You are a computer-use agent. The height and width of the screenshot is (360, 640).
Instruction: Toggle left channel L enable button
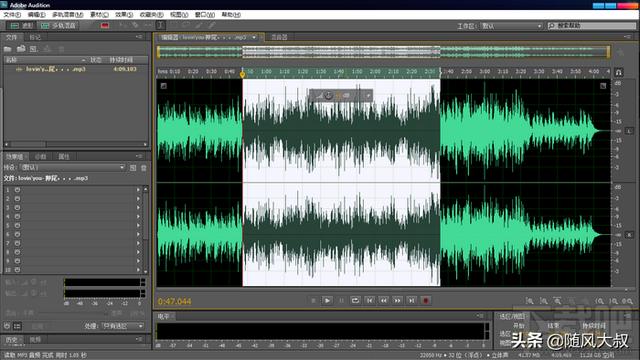(x=629, y=131)
